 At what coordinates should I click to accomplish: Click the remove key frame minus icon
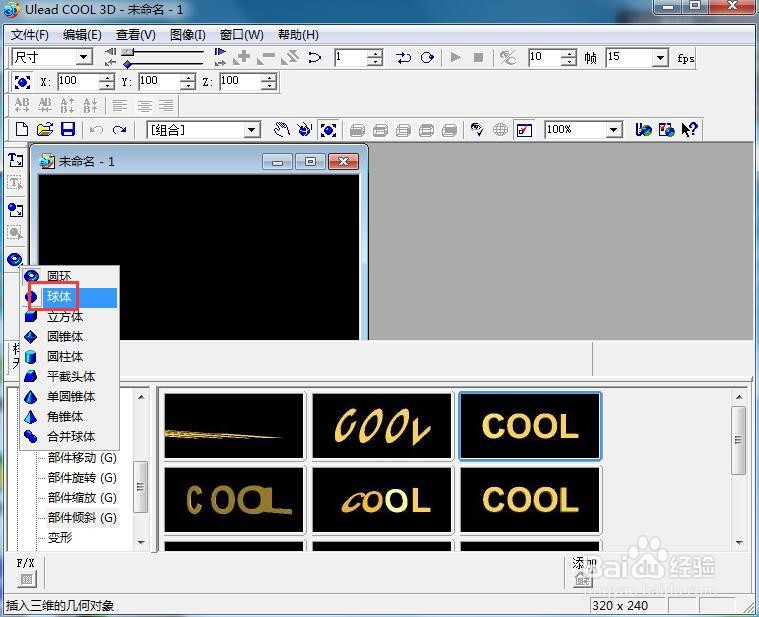click(265, 58)
